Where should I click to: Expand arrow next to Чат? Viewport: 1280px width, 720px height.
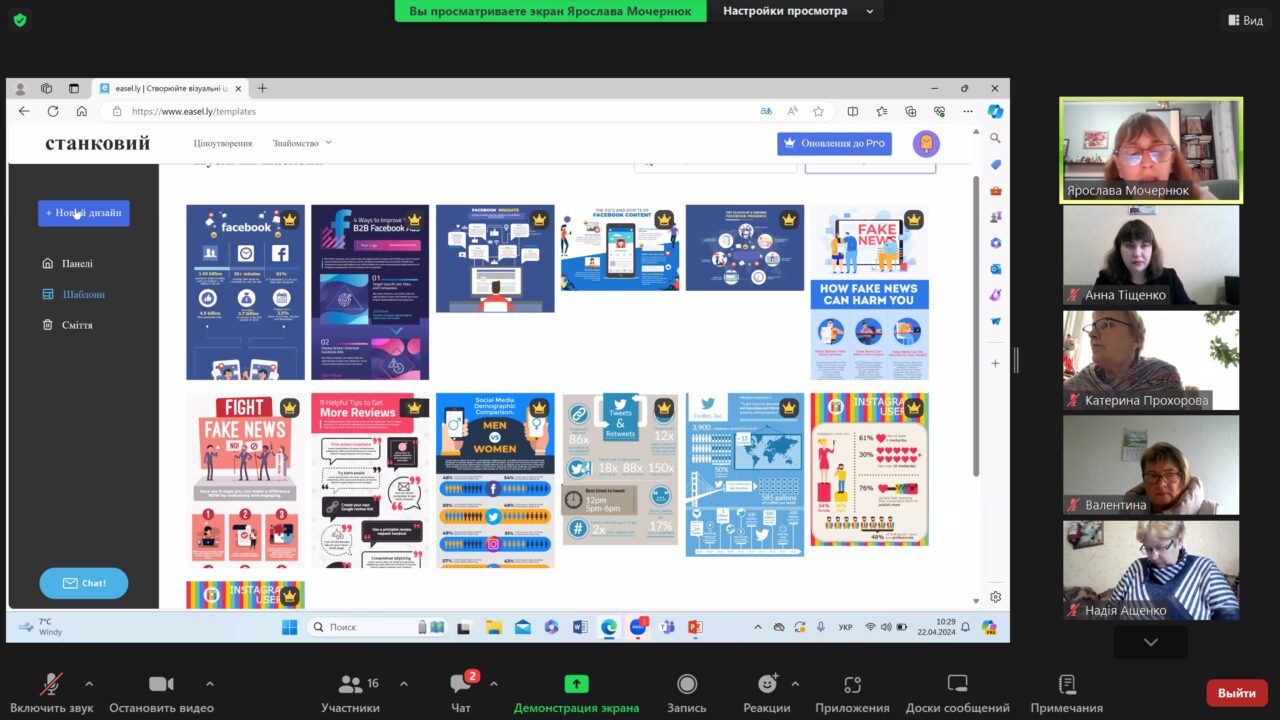tap(493, 684)
